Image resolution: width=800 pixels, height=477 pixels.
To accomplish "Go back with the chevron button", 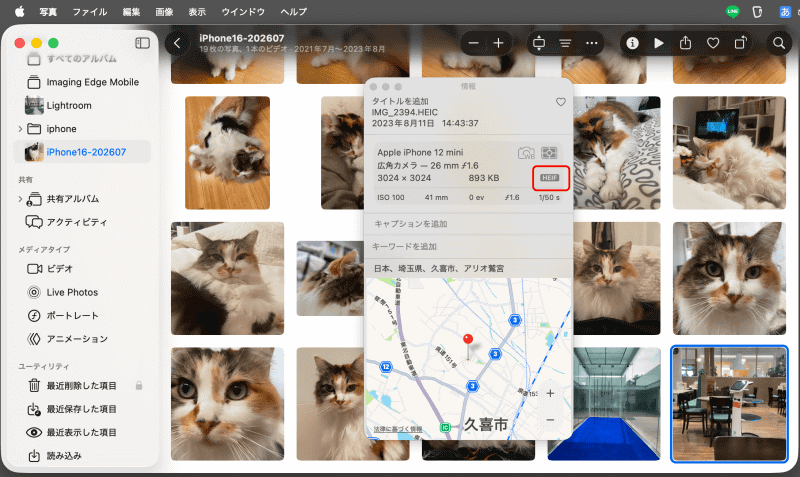I will (177, 43).
